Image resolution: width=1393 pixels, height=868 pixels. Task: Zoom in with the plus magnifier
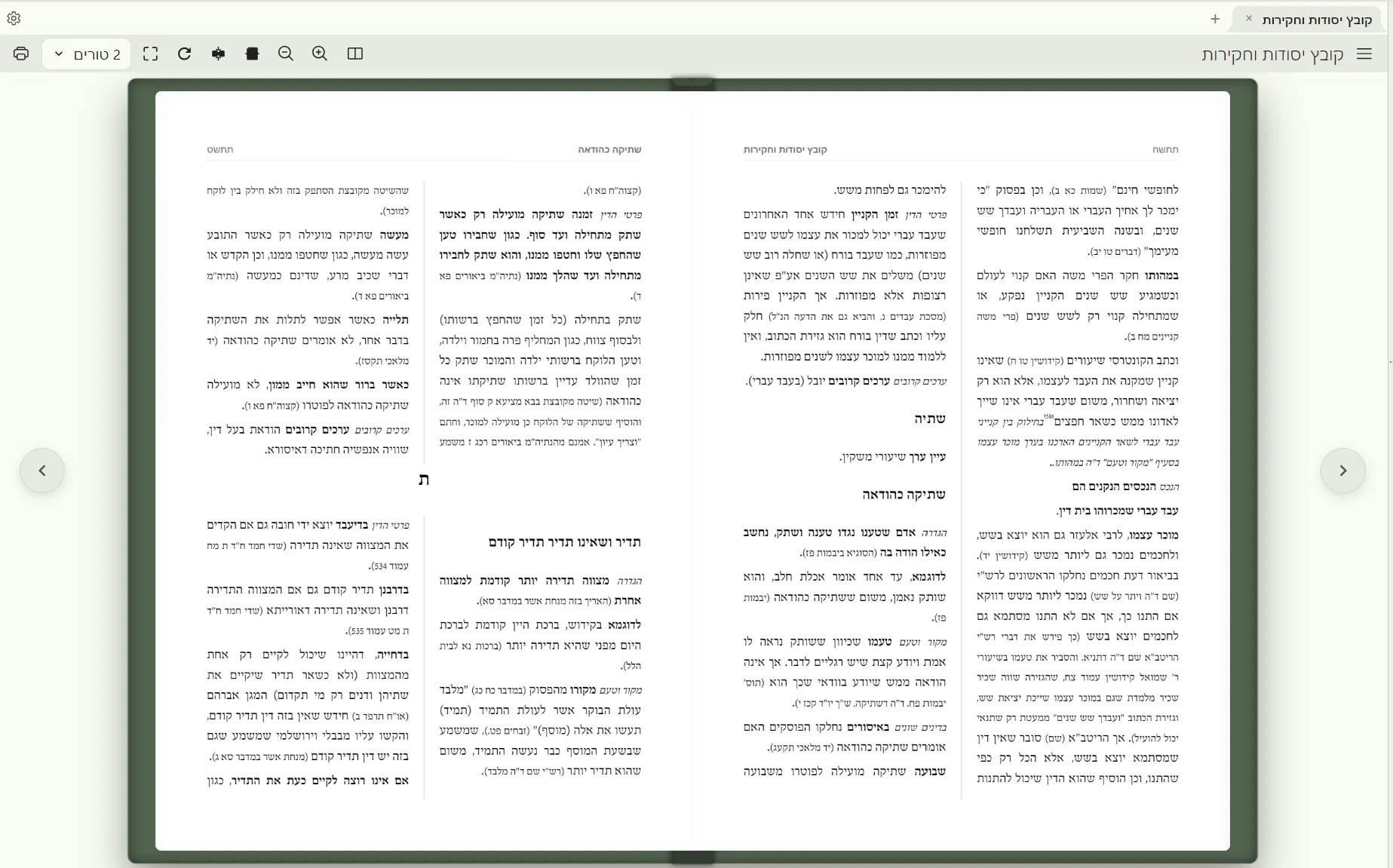tap(320, 54)
